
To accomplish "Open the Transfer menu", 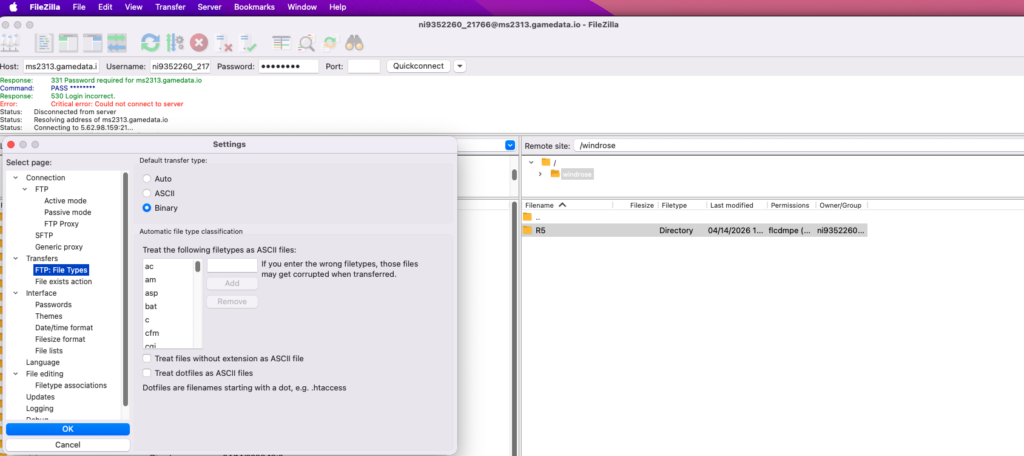I will click(x=170, y=7).
